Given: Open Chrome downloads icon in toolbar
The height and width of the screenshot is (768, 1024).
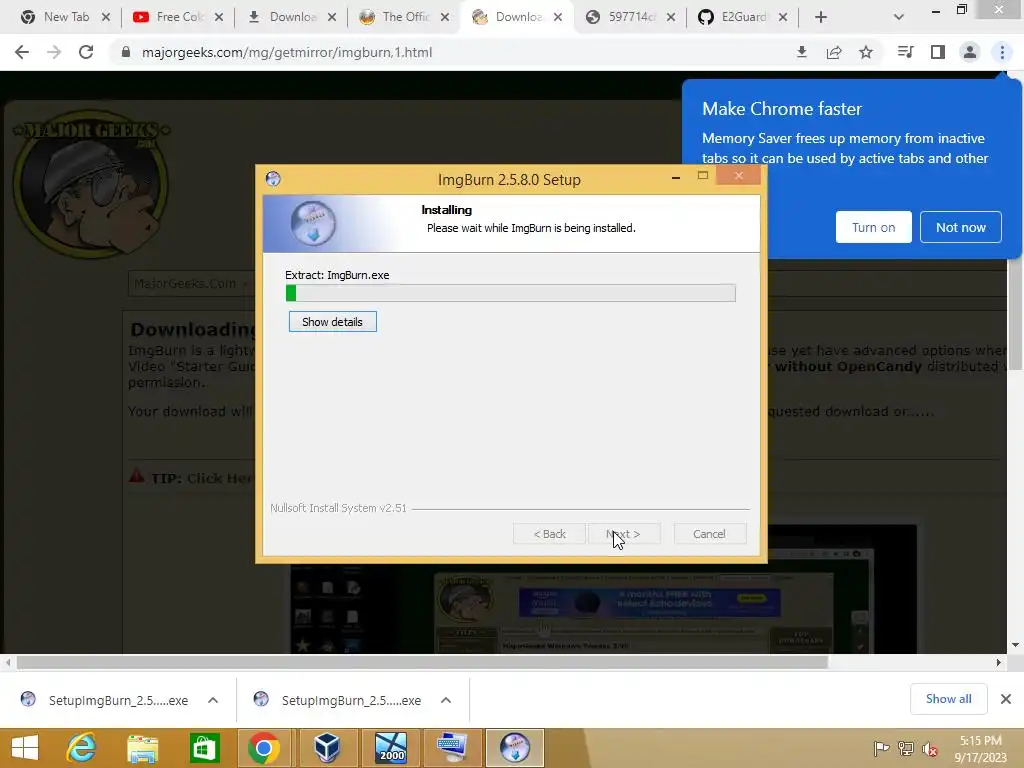Looking at the screenshot, I should (802, 52).
